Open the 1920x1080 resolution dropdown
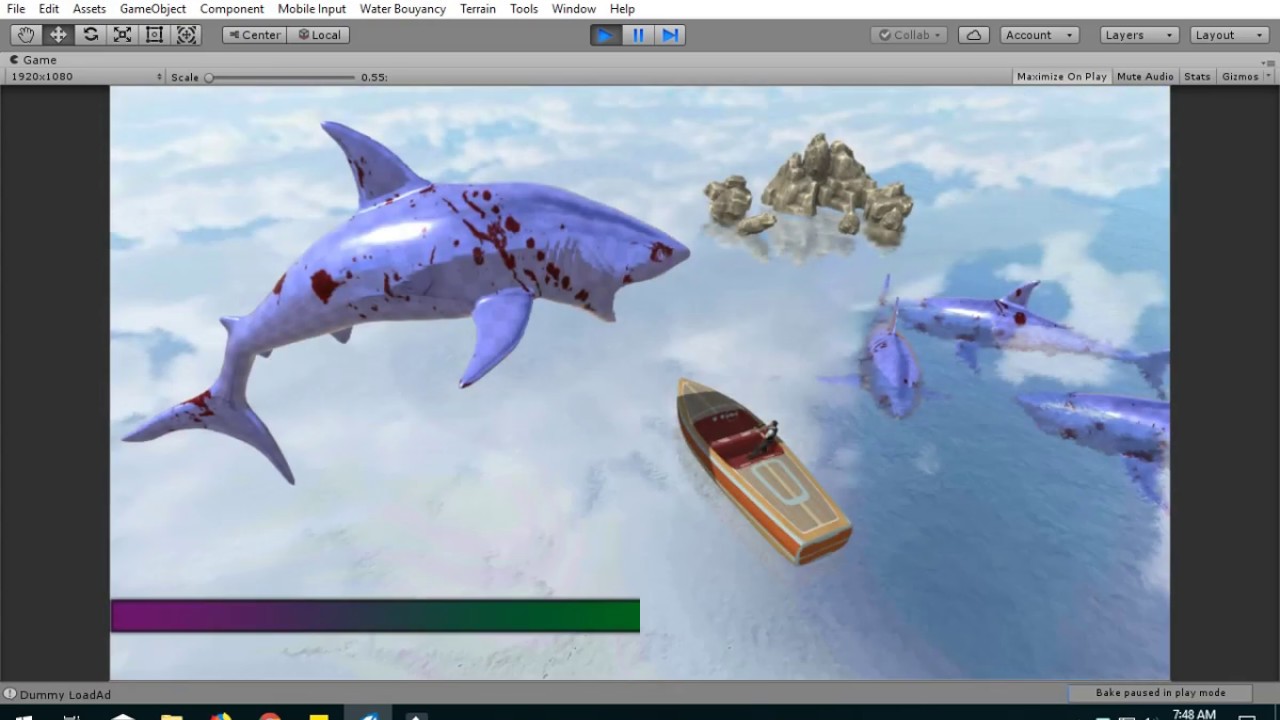Screen dimensions: 1280x720 coord(85,76)
